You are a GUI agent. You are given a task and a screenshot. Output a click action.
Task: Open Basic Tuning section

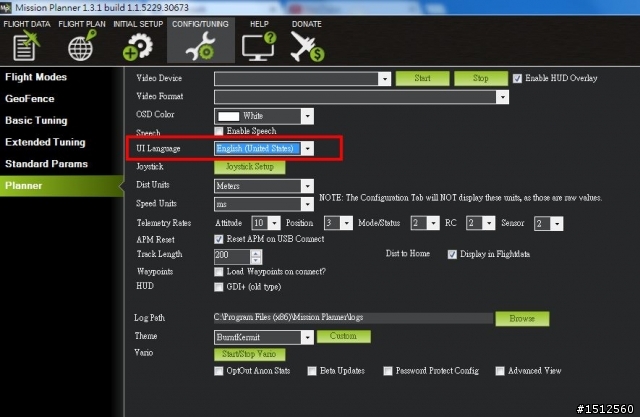[x=36, y=121]
